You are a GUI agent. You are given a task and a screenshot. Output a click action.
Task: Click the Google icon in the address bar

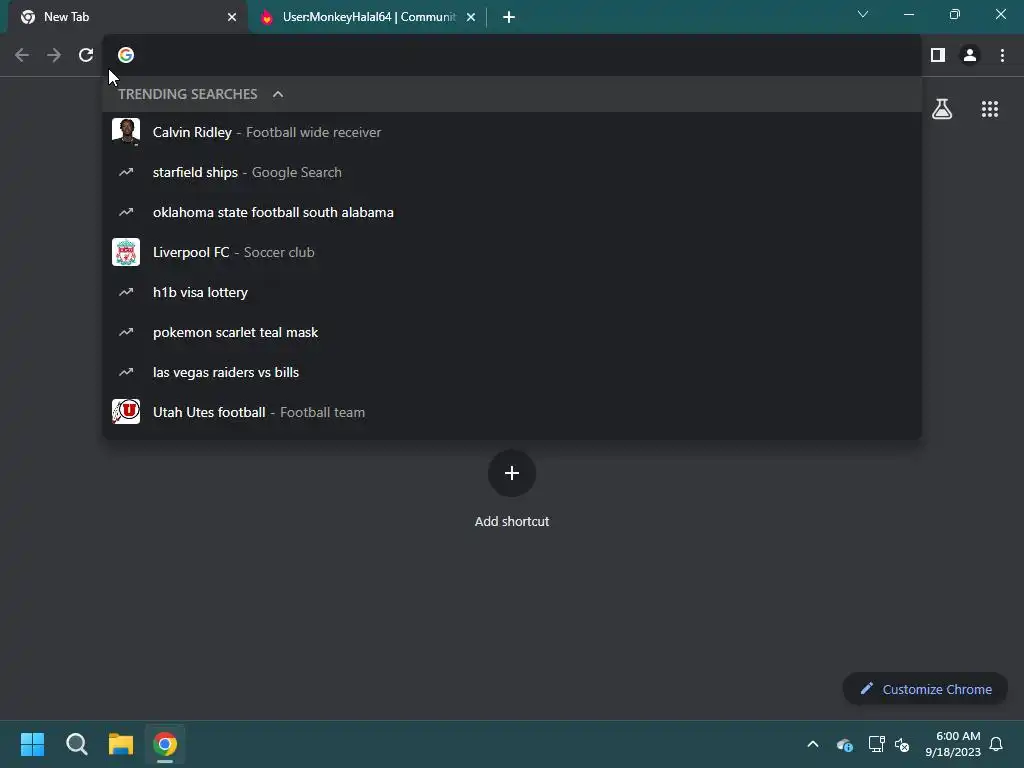coord(126,56)
